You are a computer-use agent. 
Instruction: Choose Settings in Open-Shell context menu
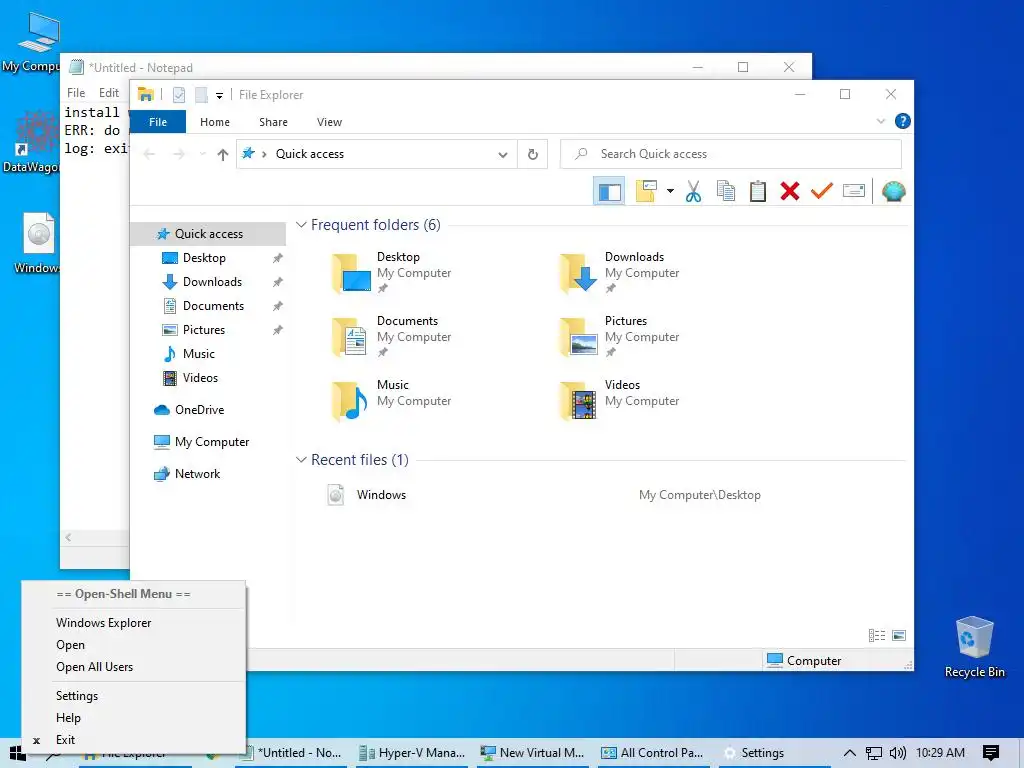(77, 696)
